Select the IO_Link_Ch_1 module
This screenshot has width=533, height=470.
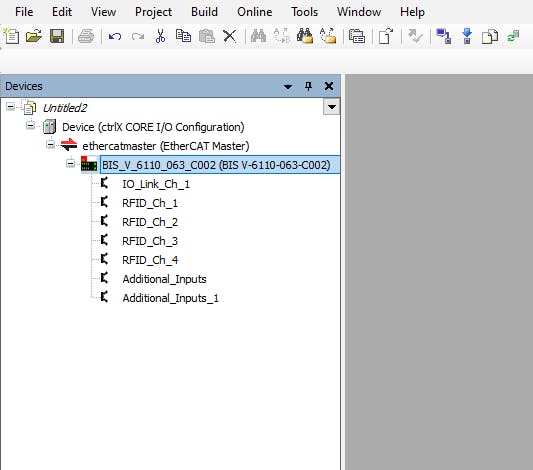tap(156, 184)
